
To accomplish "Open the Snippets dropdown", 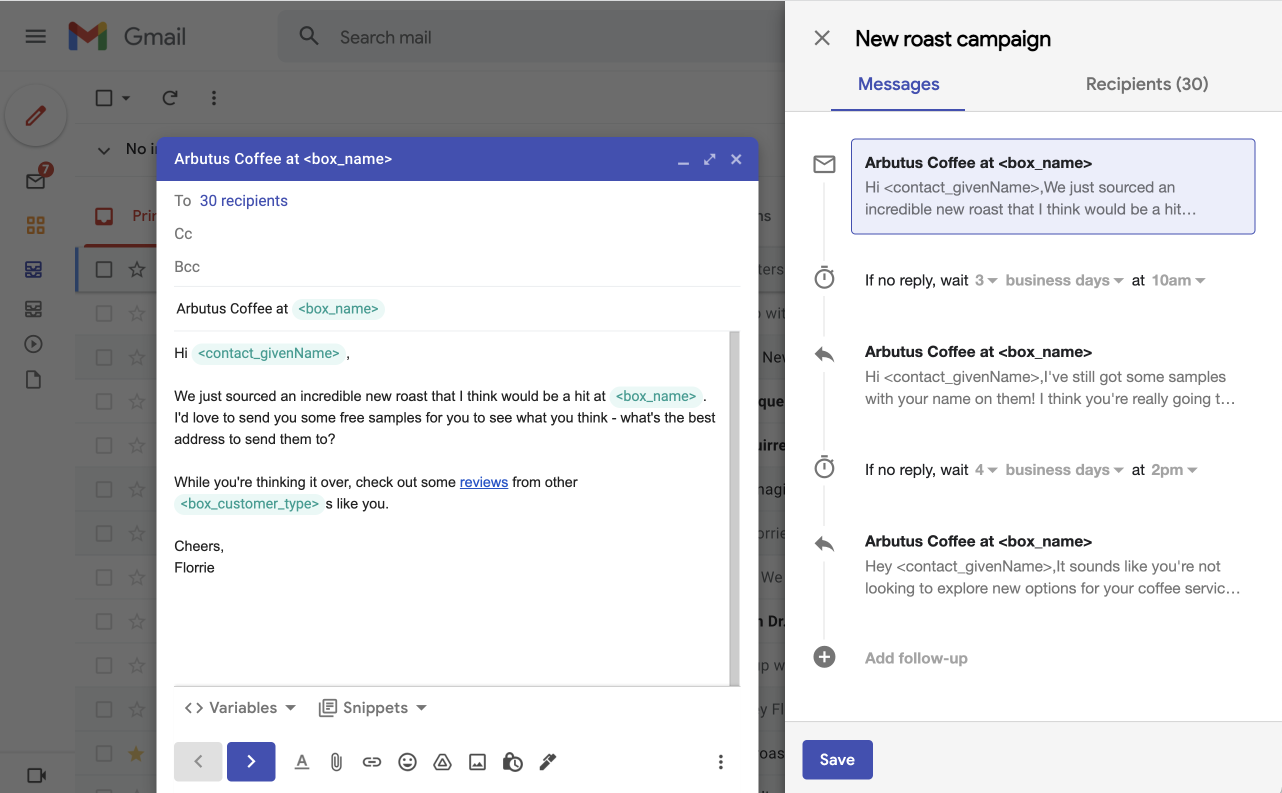I will pyautogui.click(x=372, y=707).
